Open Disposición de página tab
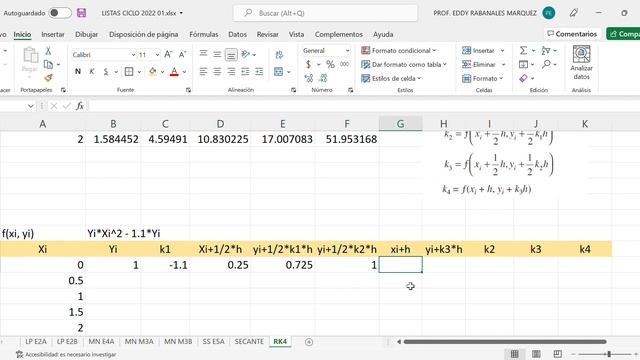 click(x=143, y=35)
